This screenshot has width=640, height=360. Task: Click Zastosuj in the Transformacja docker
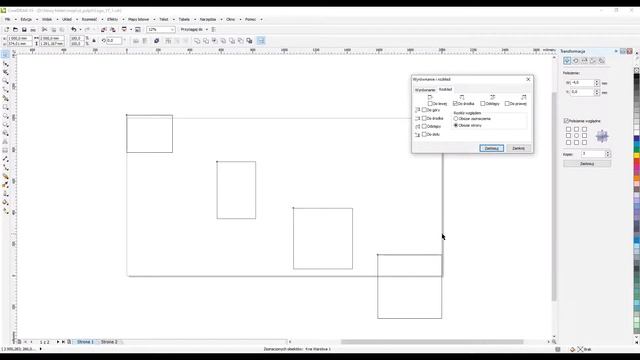click(x=587, y=164)
